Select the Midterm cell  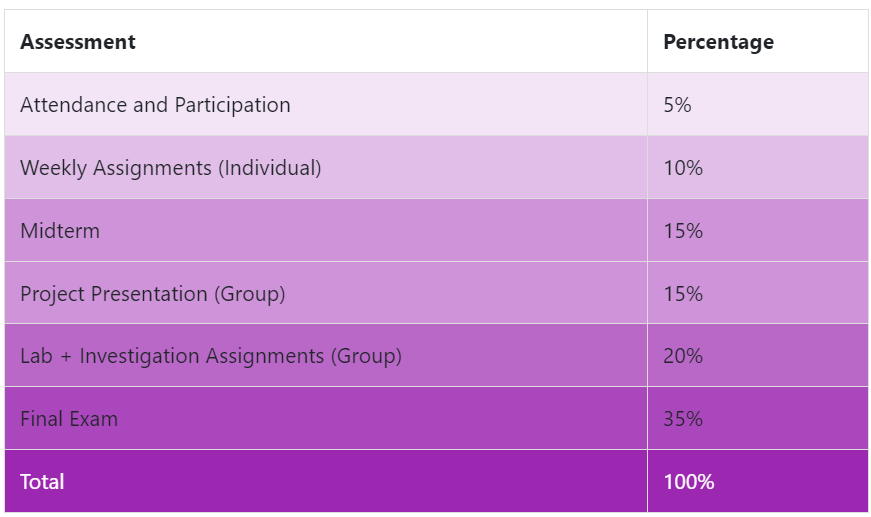60,231
